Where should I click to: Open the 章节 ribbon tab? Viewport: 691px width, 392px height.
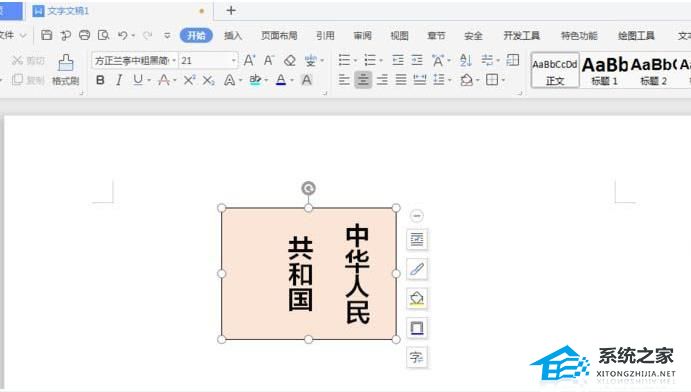pos(436,36)
